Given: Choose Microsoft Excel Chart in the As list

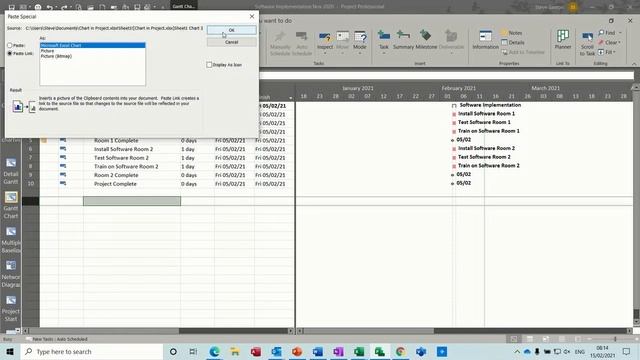Looking at the screenshot, I should click(92, 45).
